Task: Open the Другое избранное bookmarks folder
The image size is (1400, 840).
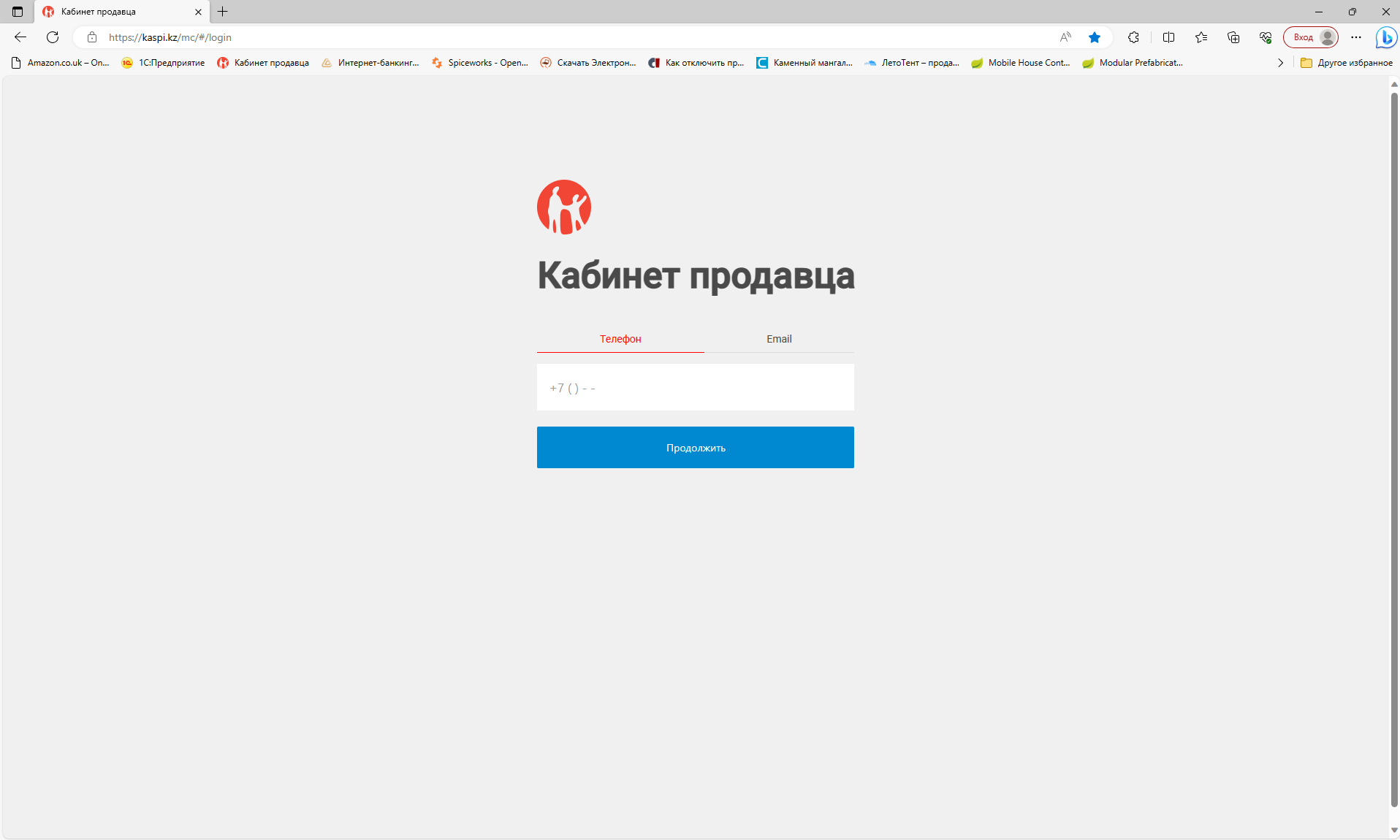Action: click(1347, 63)
